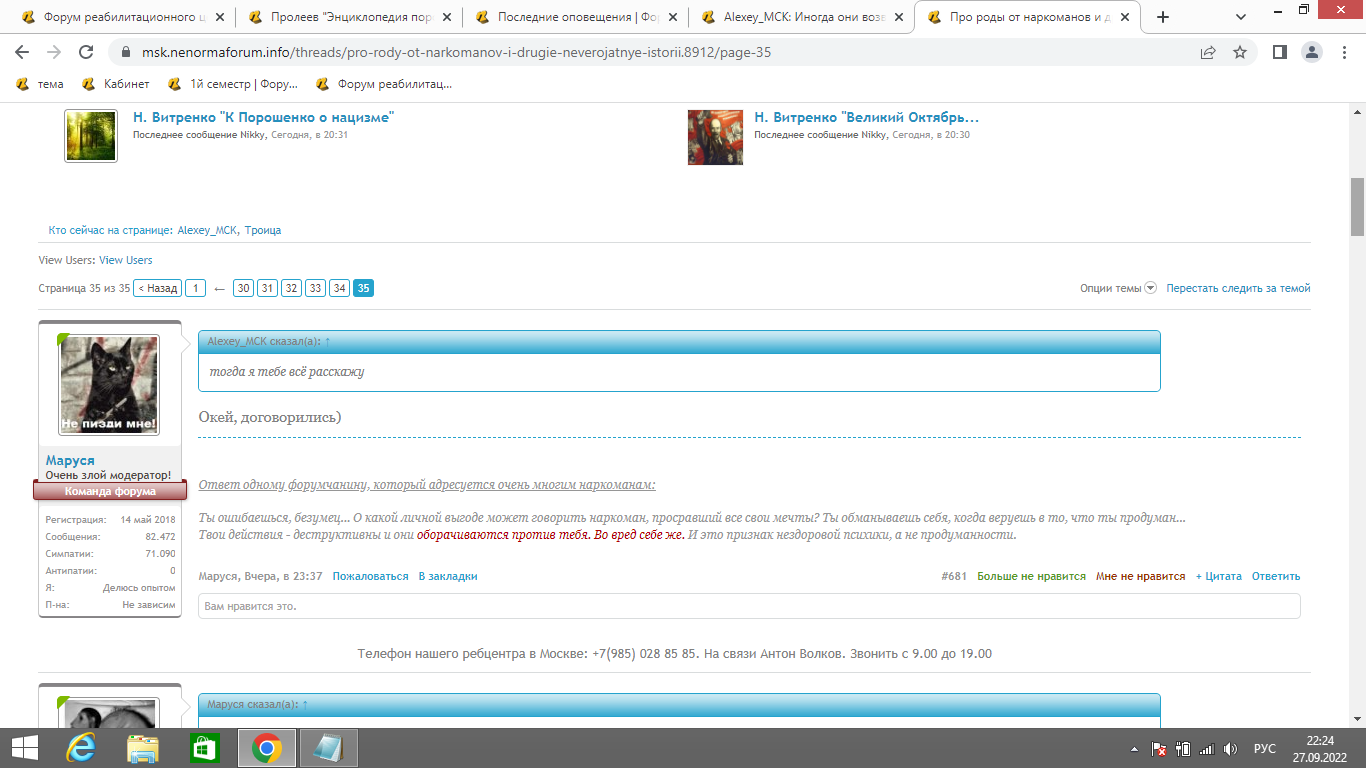Click the page vertical scrollbar thumb

point(1357,206)
